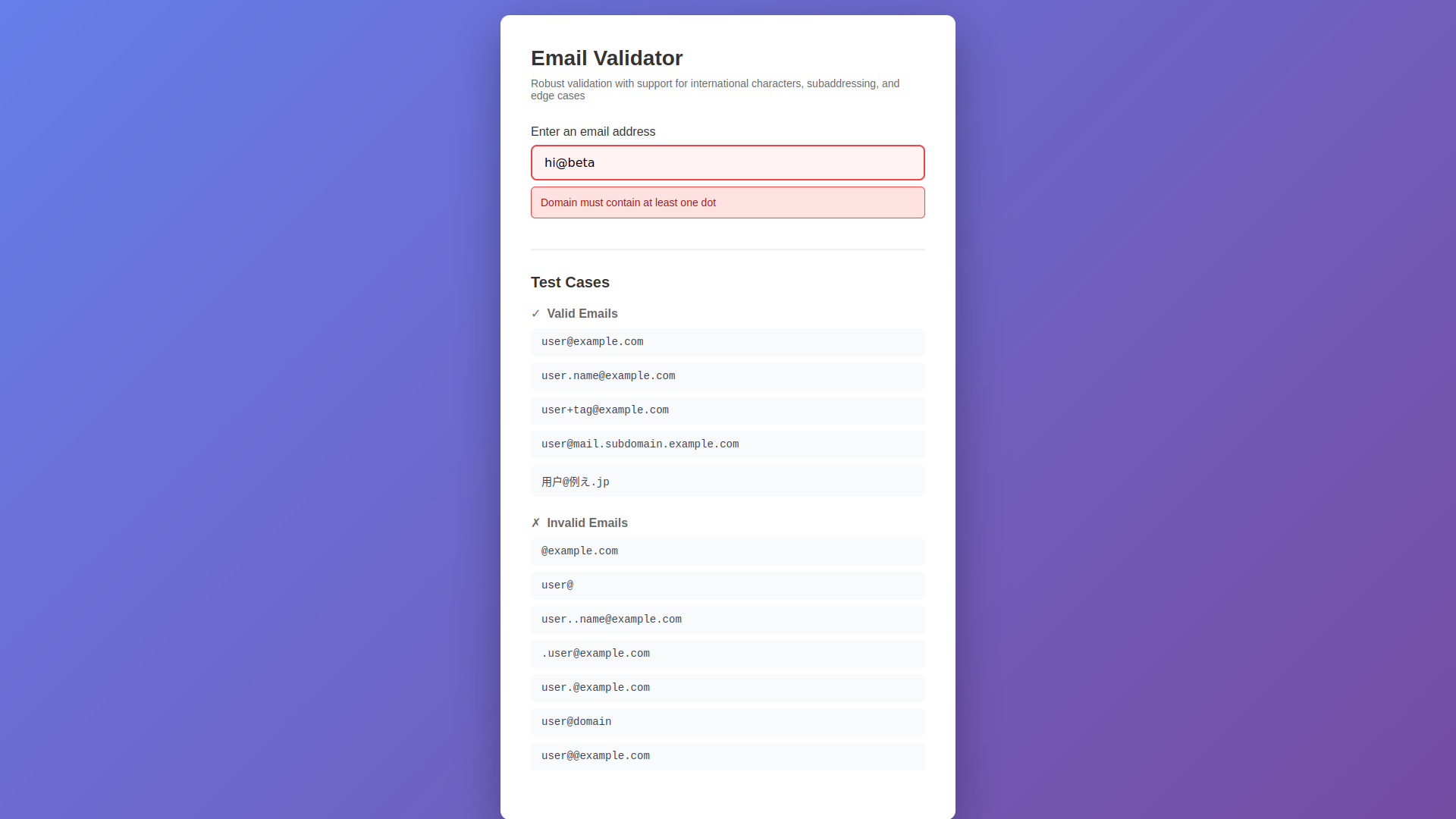Screen dimensions: 1456x819
Task: Click the Enter an email address label
Action: point(593,132)
